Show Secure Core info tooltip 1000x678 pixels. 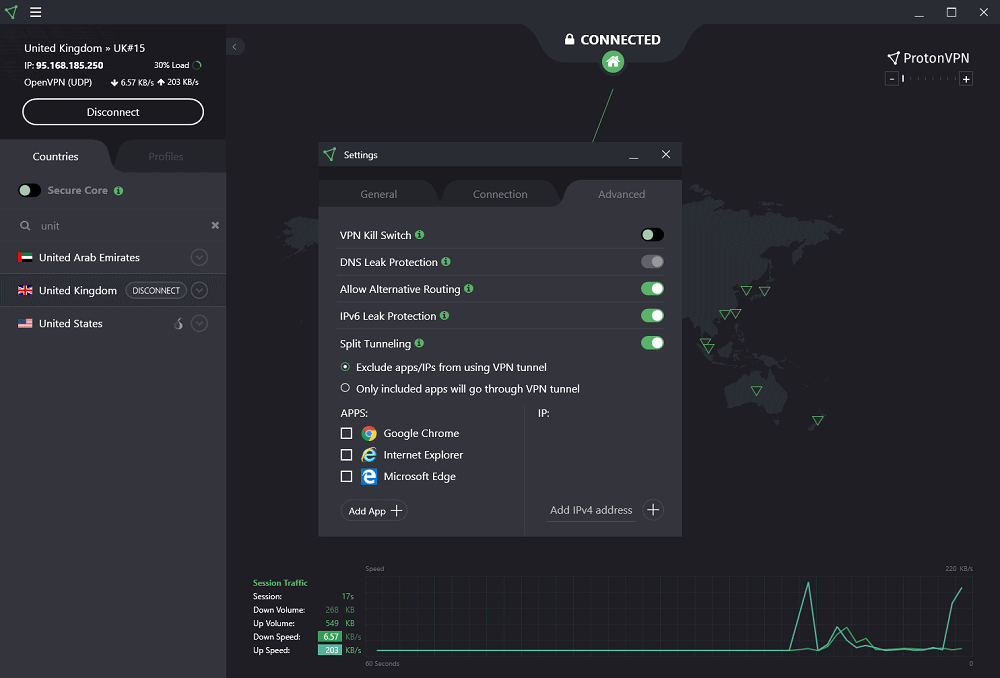(119, 191)
